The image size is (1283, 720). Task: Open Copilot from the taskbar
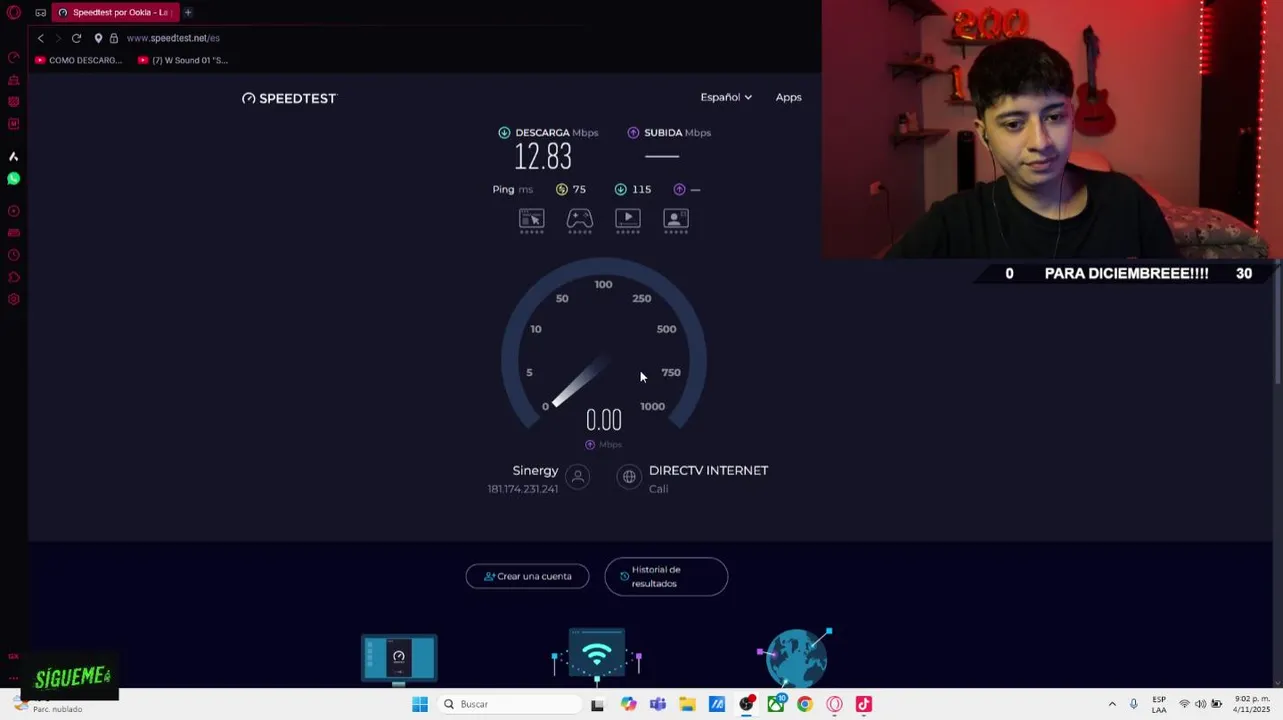[x=628, y=704]
